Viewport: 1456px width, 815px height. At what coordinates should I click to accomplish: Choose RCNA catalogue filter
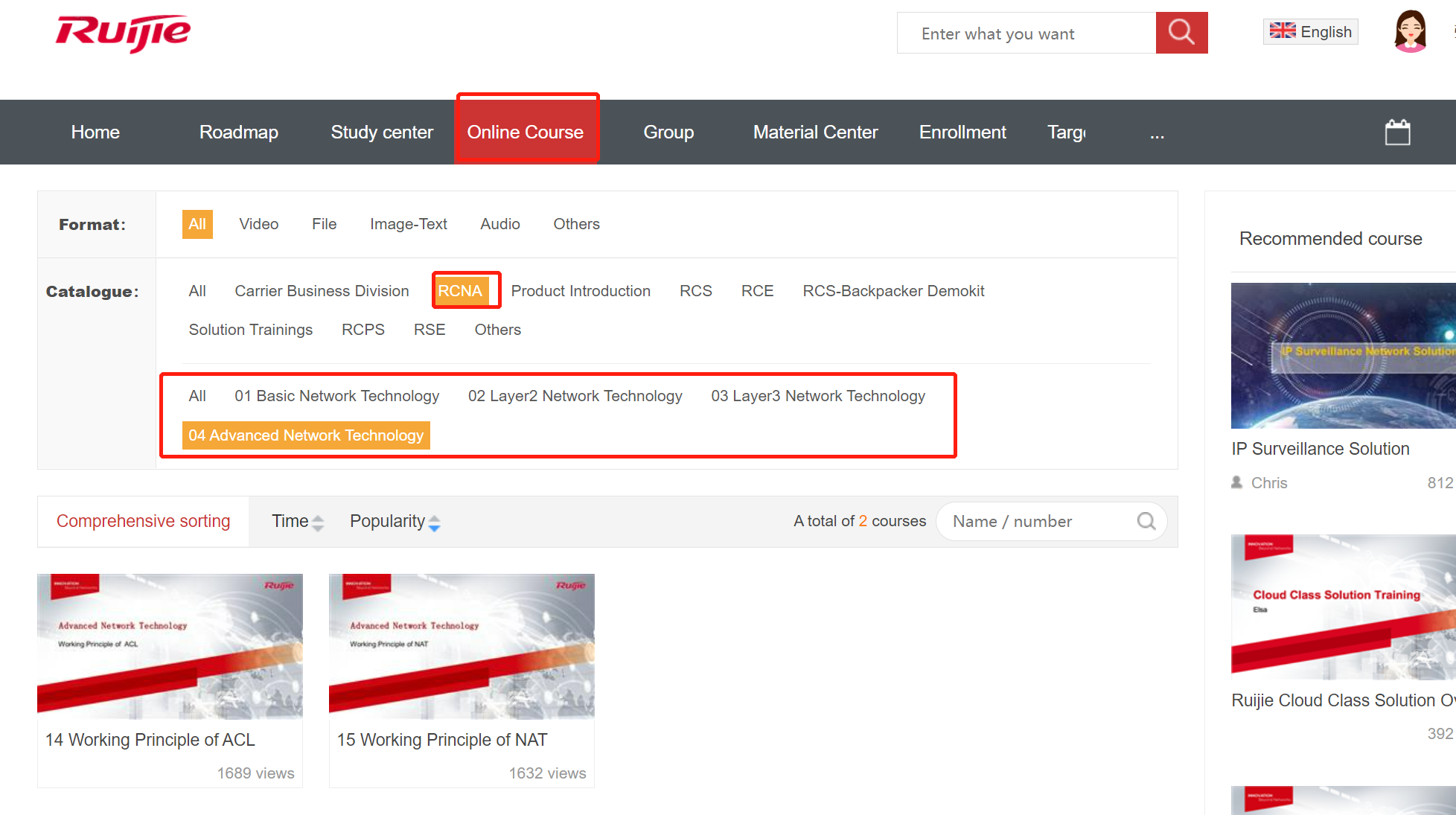click(460, 291)
